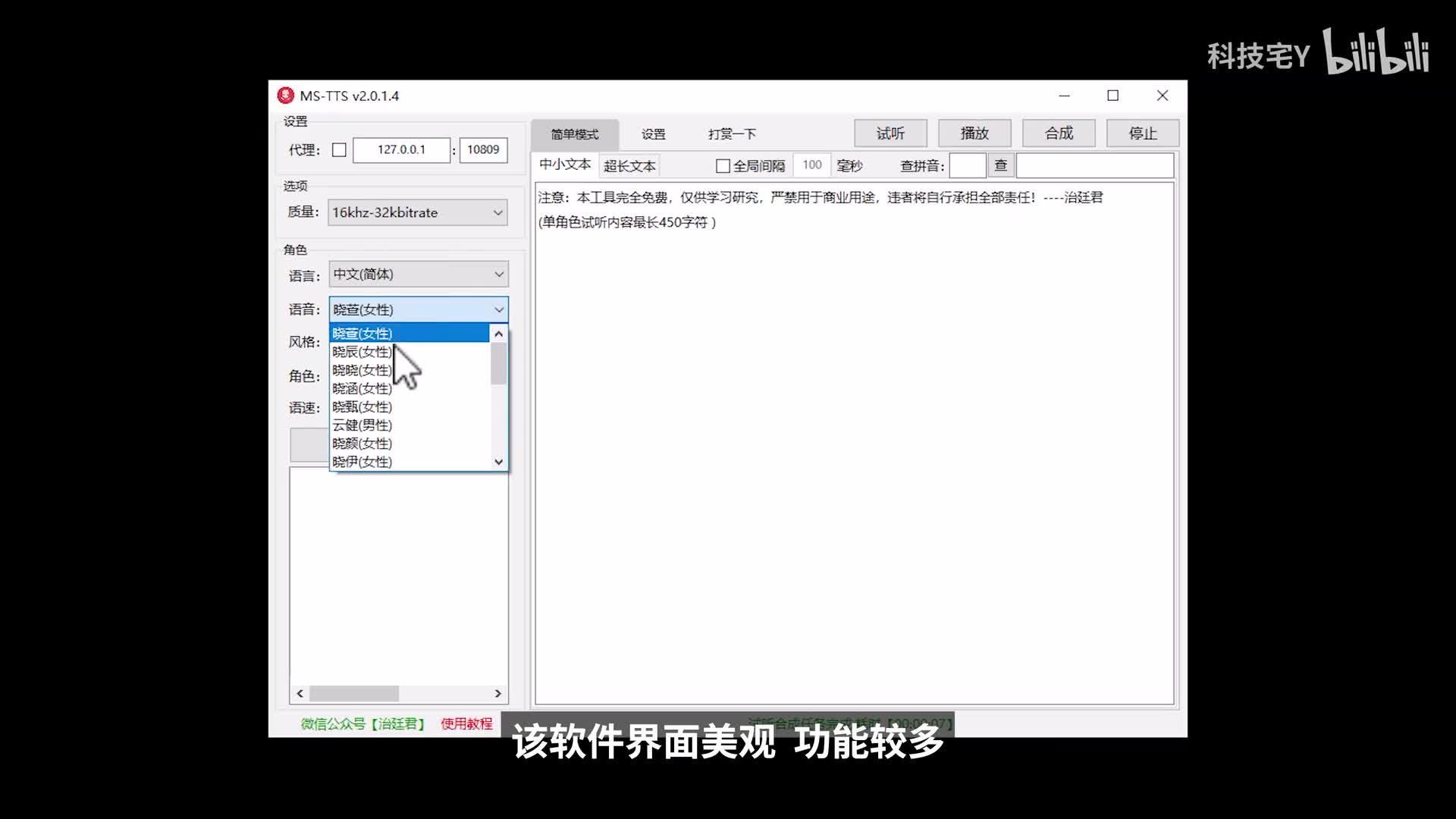
Task: Switch to the 超长文本 tab
Action: [629, 165]
